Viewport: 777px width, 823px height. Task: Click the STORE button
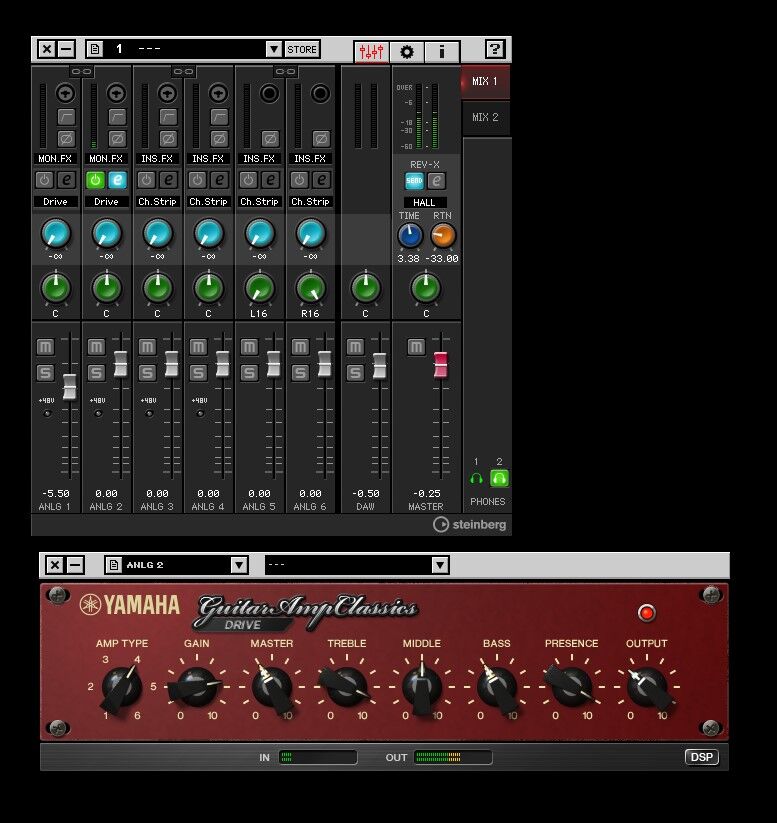point(302,49)
